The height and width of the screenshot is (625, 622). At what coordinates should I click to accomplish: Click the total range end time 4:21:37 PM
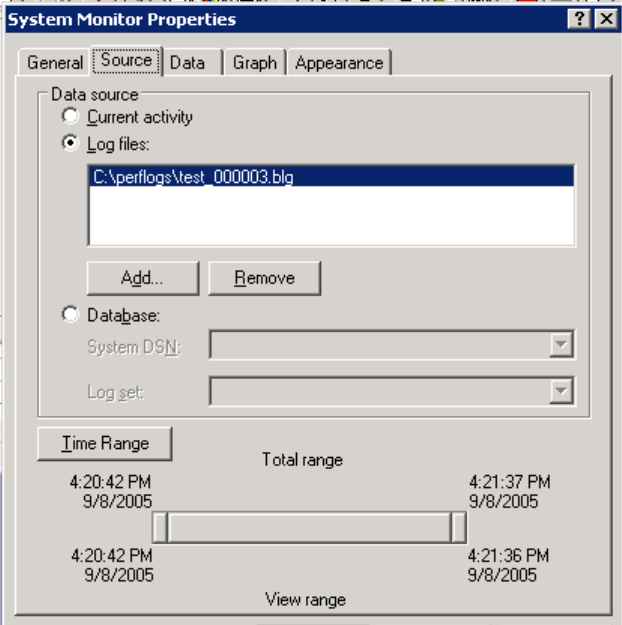coord(510,482)
